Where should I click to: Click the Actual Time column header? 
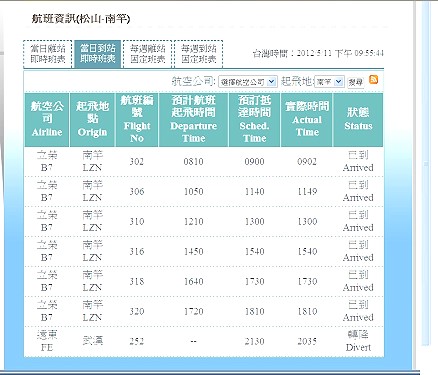click(x=307, y=120)
